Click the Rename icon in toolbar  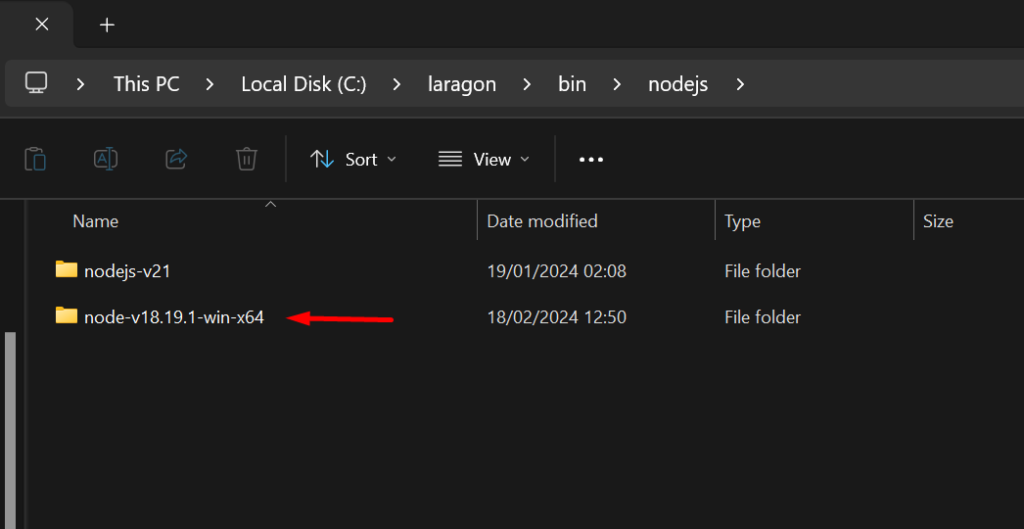tap(106, 159)
